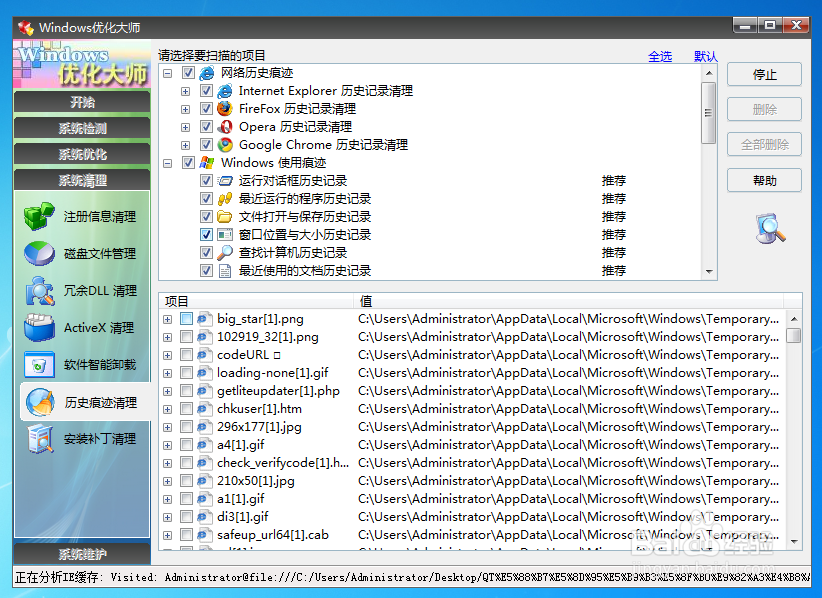
Task: Open the 系统清理 sidebar section
Action: tap(82, 181)
